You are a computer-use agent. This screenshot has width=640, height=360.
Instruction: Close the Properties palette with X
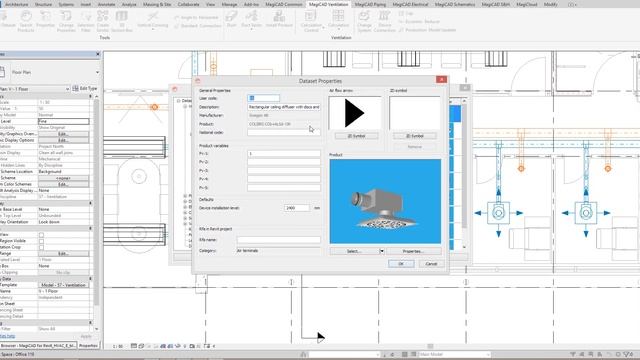click(98, 54)
